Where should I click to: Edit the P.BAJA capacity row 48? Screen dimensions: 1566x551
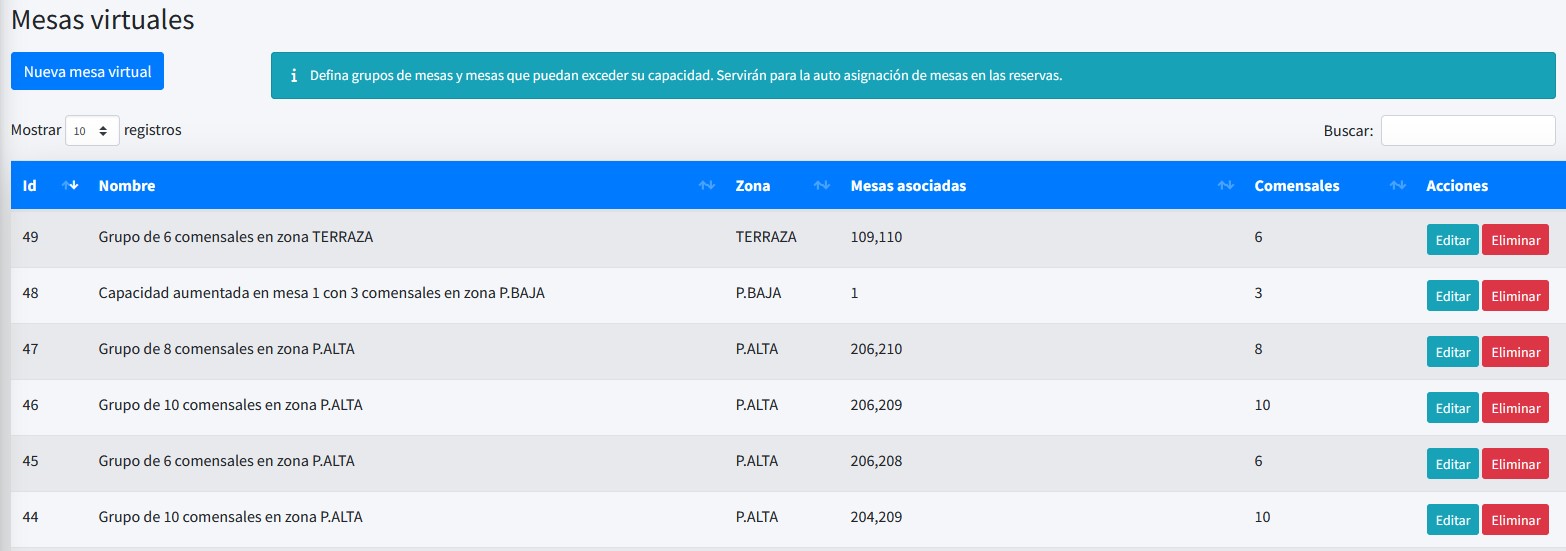[x=1452, y=296]
